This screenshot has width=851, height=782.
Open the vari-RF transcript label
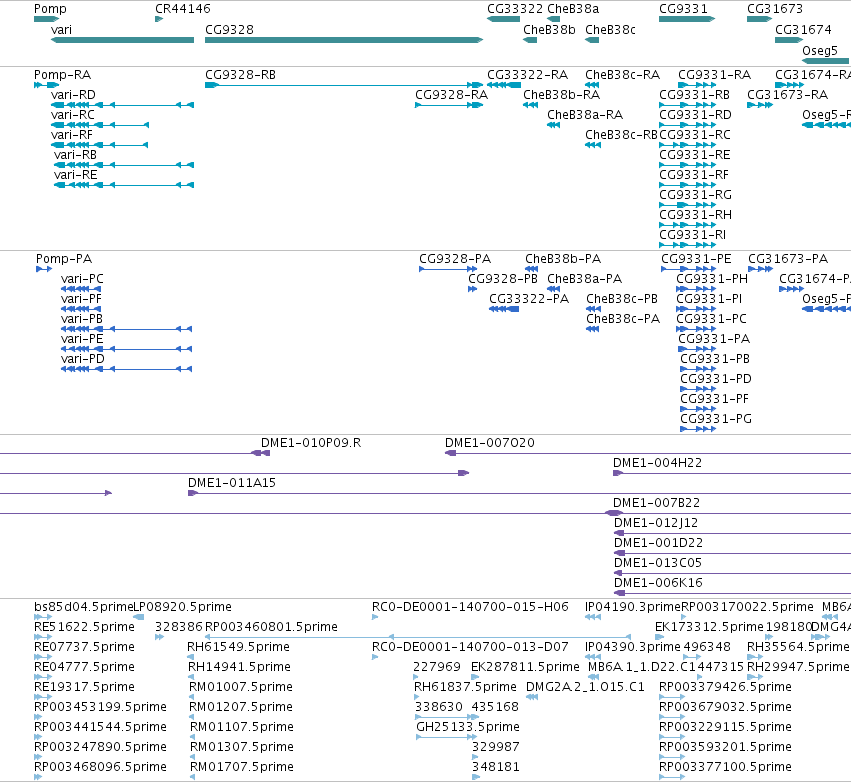coord(72,135)
